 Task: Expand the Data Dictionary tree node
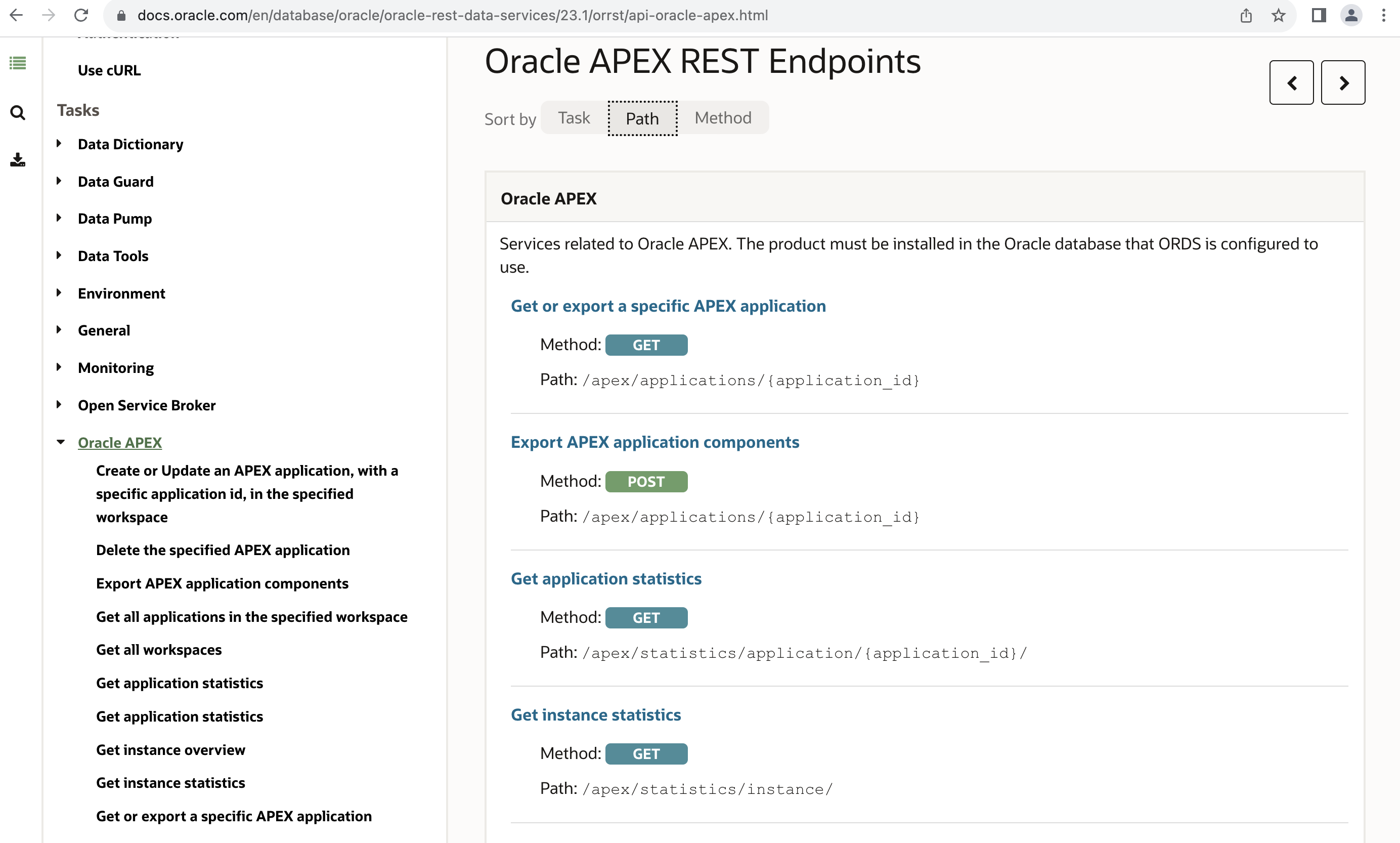pos(59,144)
